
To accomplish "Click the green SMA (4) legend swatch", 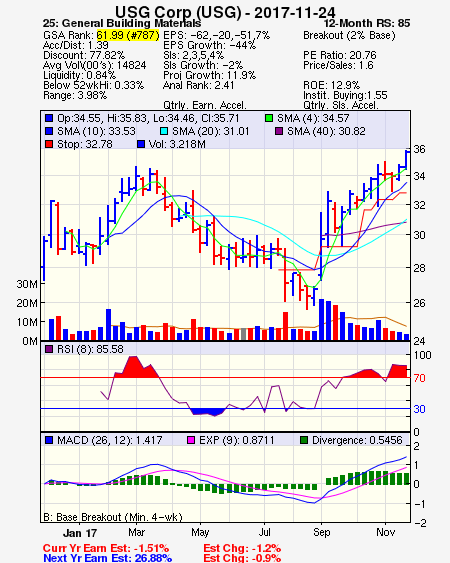I will (269, 118).
